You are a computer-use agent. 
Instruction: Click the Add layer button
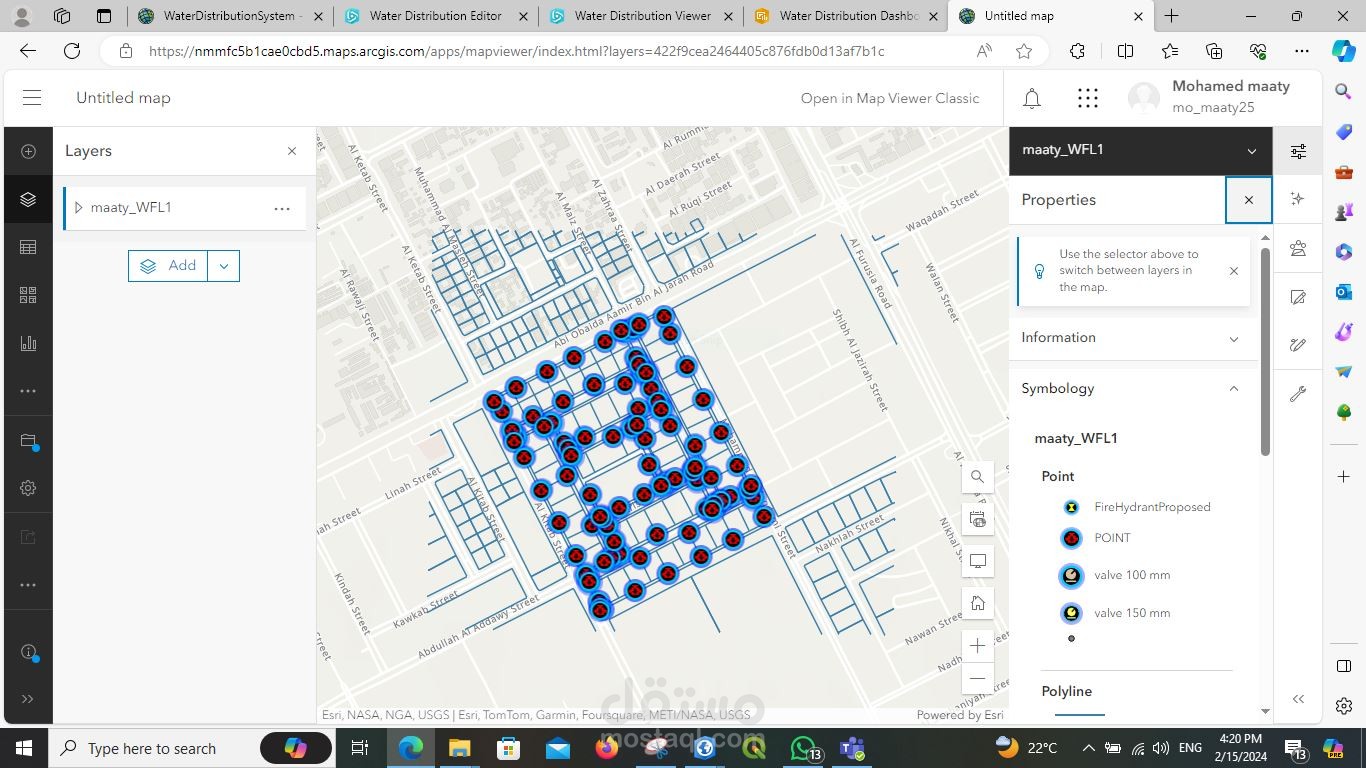point(168,266)
